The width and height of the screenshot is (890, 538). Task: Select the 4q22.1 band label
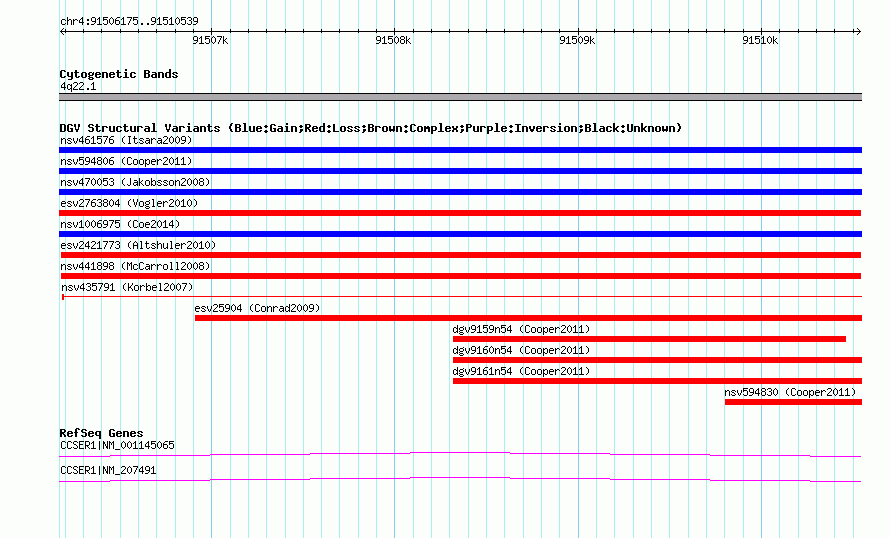point(78,86)
